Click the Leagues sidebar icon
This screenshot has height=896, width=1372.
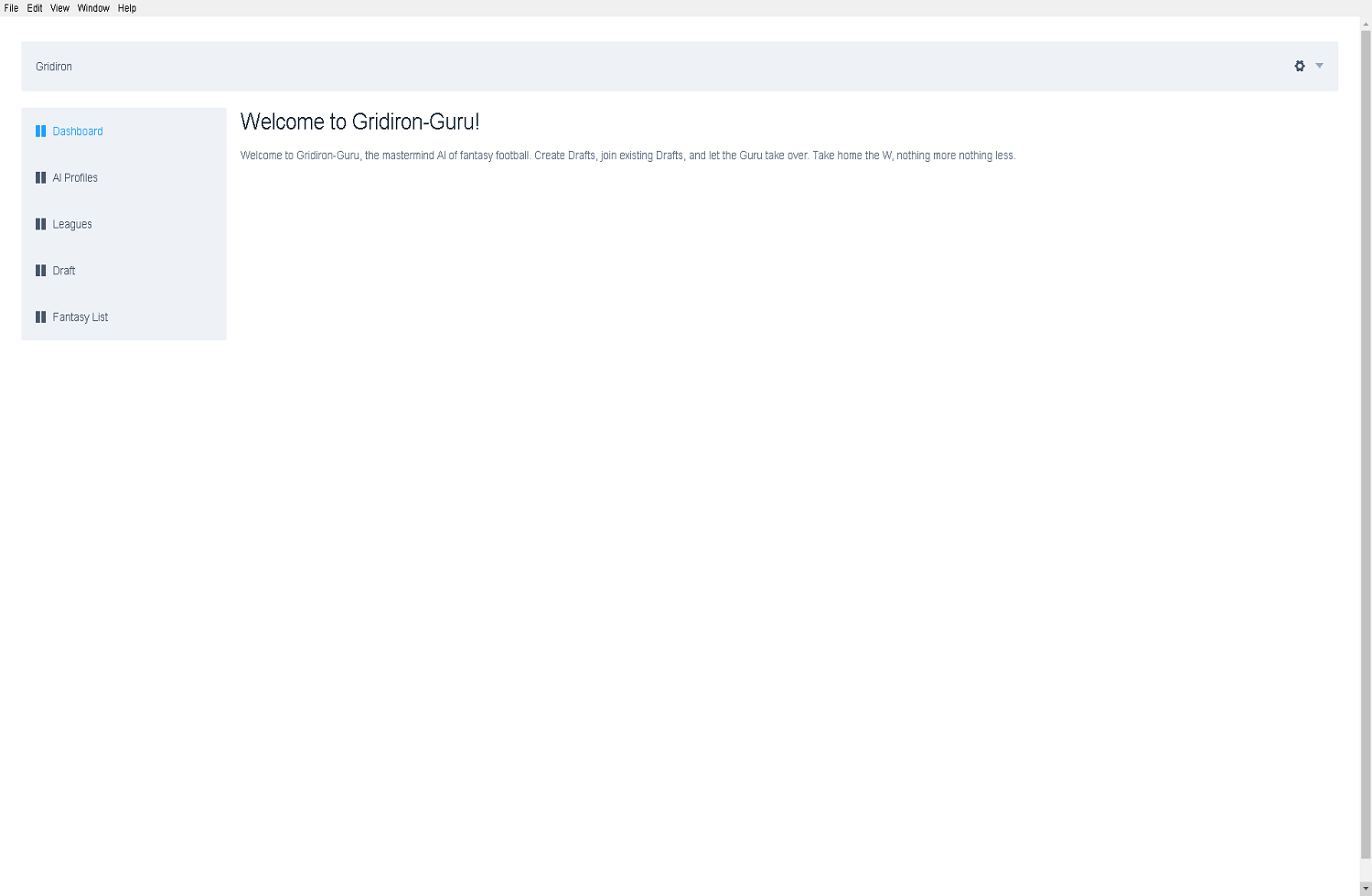(40, 224)
